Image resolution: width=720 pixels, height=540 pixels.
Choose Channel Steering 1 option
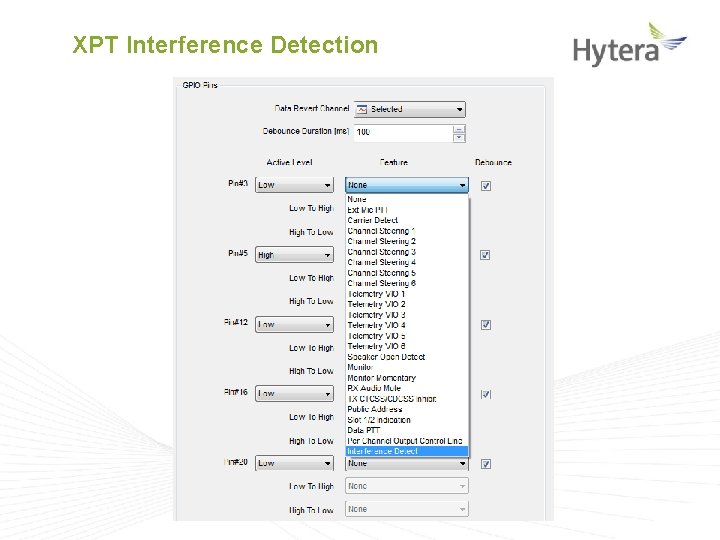point(406,231)
